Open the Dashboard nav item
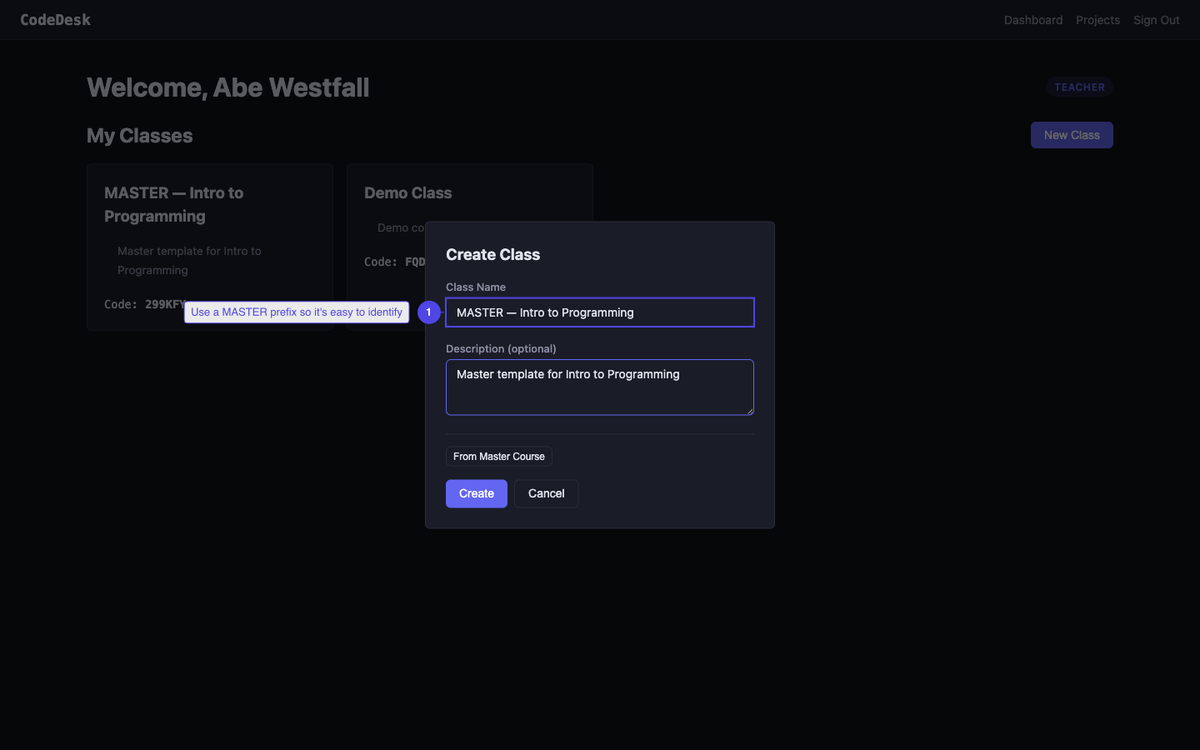1200x750 pixels. pos(1033,20)
